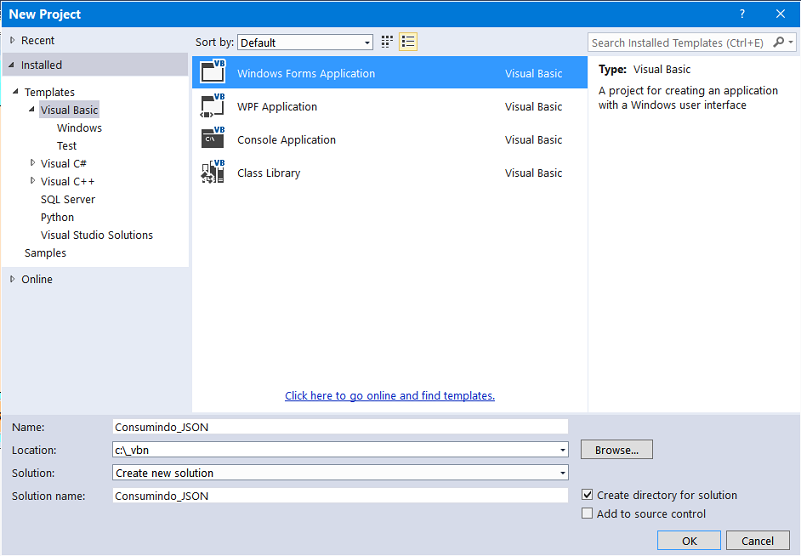
Task: Open the Location path dropdown arrow
Action: click(562, 450)
